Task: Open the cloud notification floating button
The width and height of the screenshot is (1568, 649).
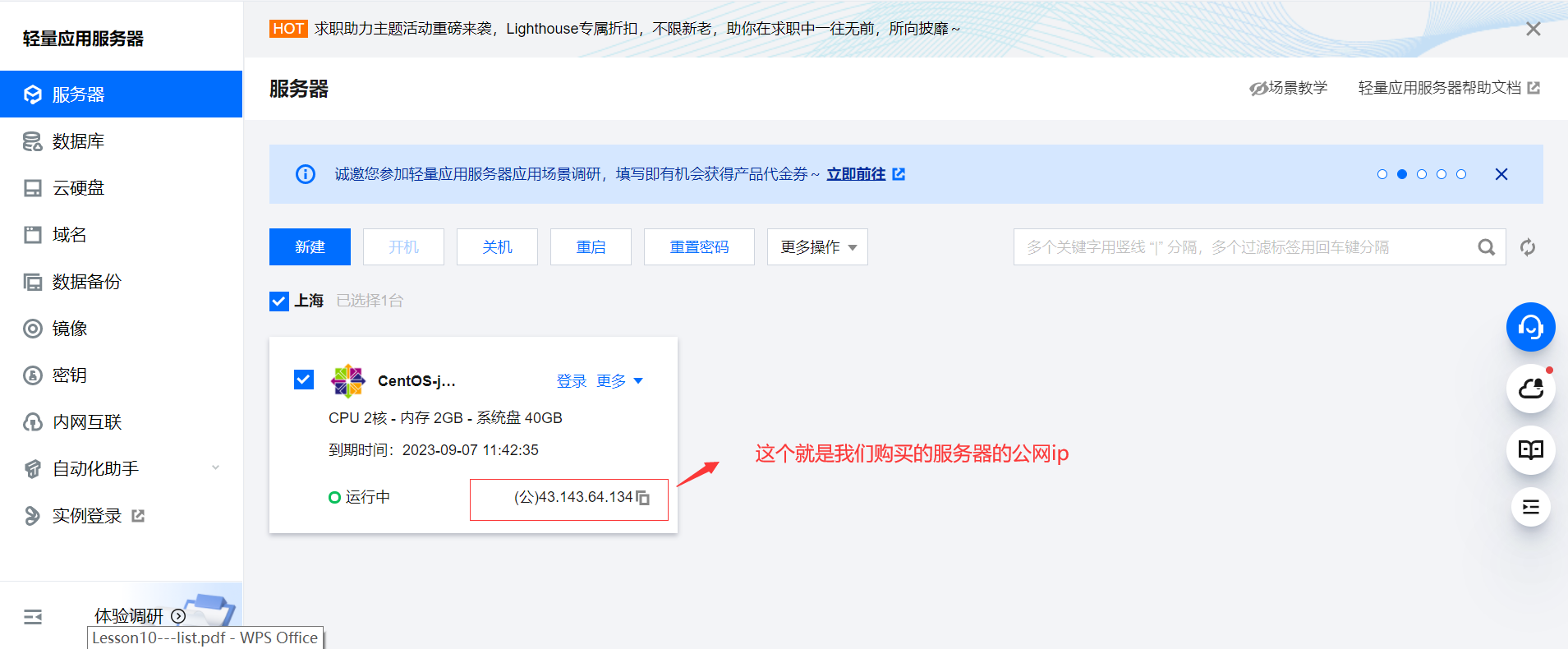Action: [1531, 389]
